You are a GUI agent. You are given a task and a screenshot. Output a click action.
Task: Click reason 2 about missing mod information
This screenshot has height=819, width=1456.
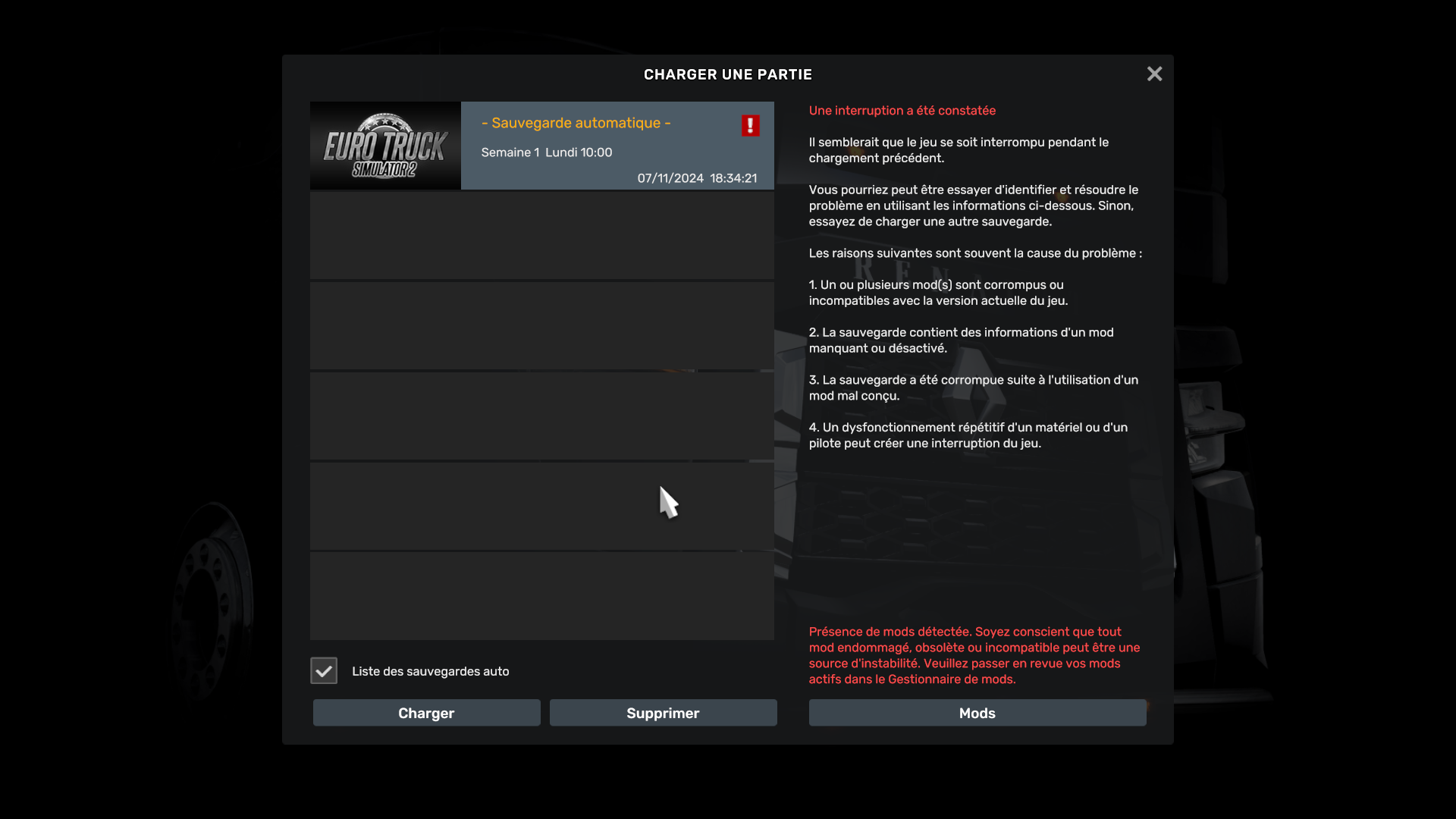[961, 340]
